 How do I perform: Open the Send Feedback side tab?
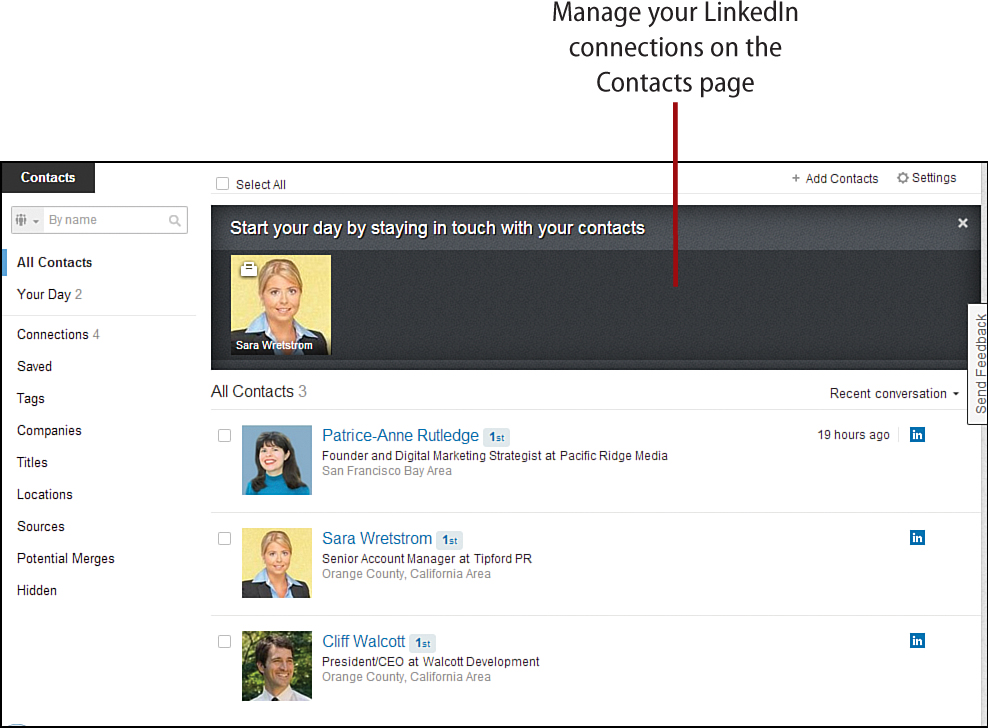coord(979,364)
